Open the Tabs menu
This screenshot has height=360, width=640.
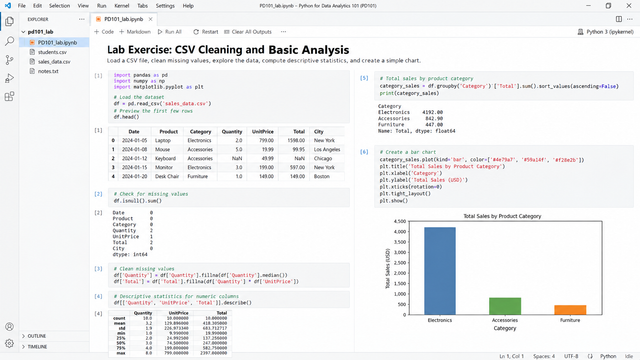point(142,6)
